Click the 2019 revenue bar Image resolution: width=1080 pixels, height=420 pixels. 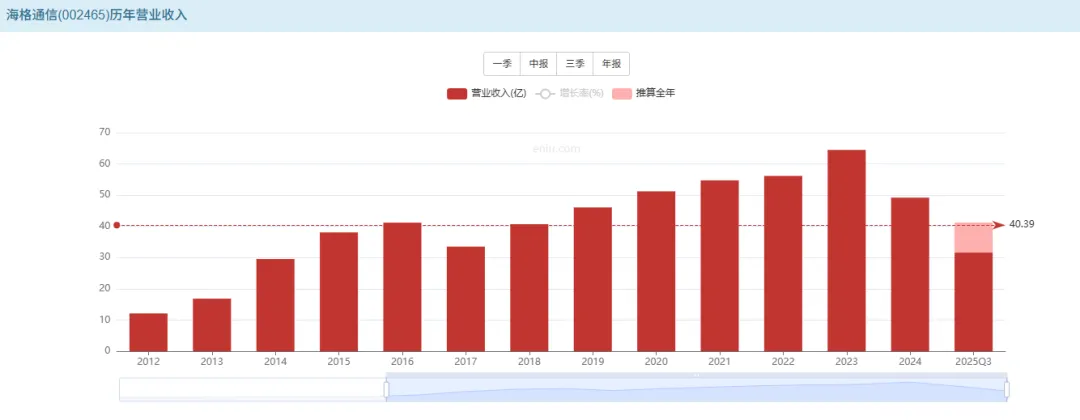[592, 280]
